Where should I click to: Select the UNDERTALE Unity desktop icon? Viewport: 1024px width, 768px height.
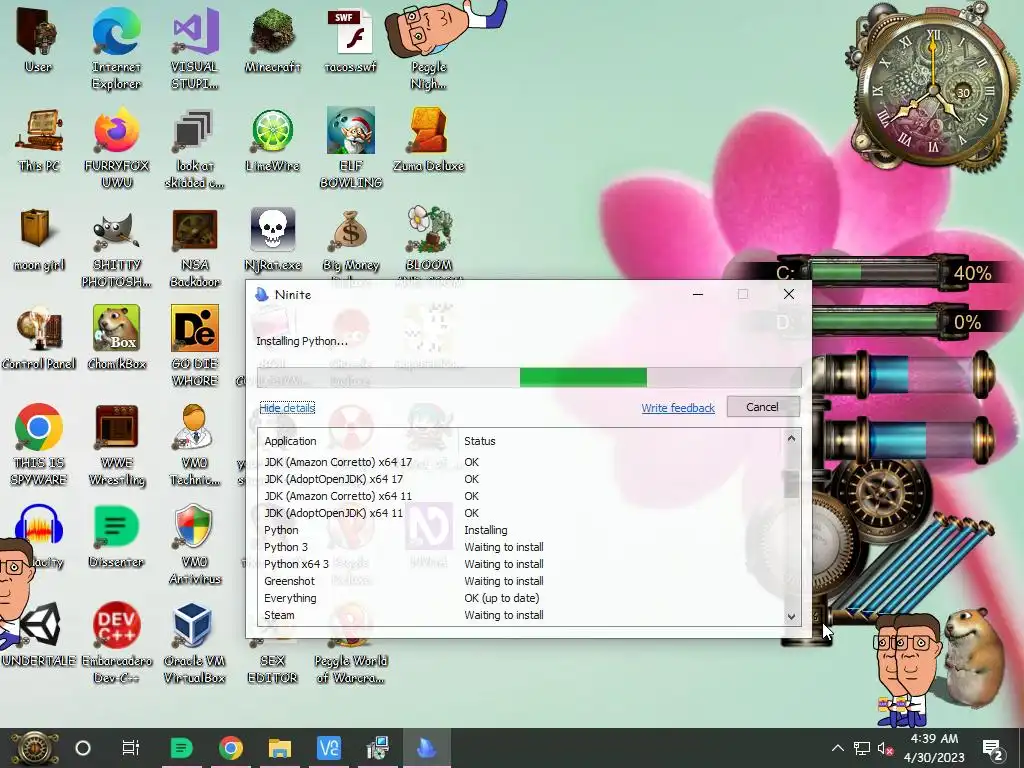[39, 635]
